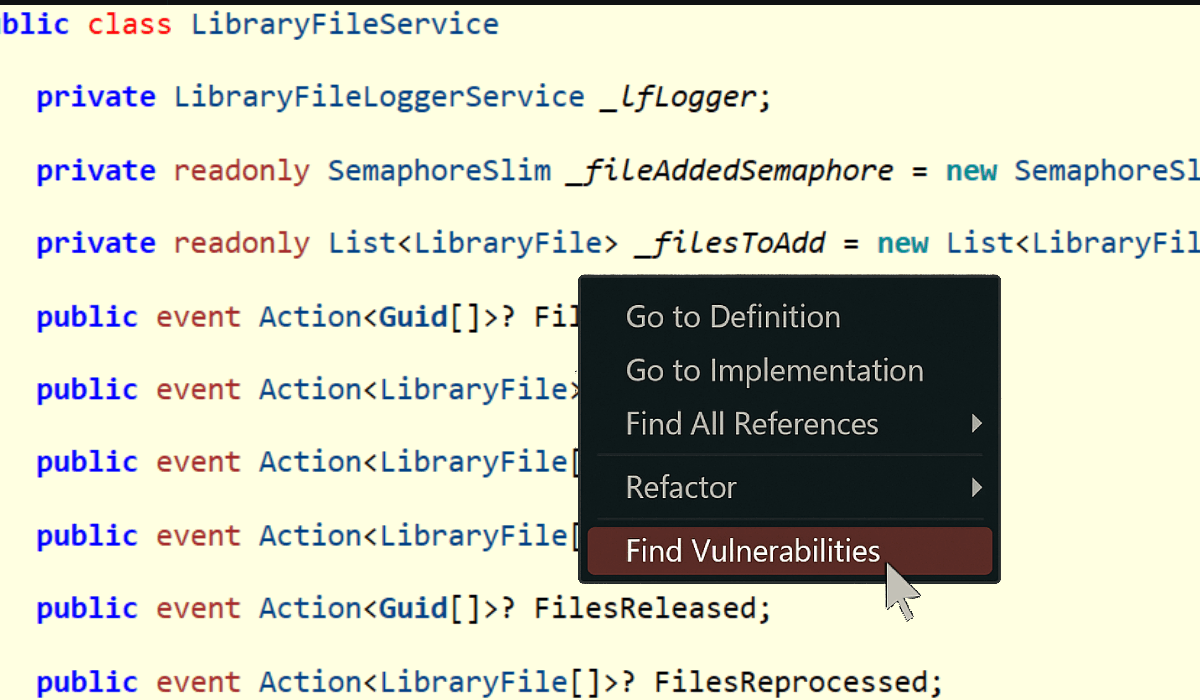Open the Refactor menu entry

point(680,488)
